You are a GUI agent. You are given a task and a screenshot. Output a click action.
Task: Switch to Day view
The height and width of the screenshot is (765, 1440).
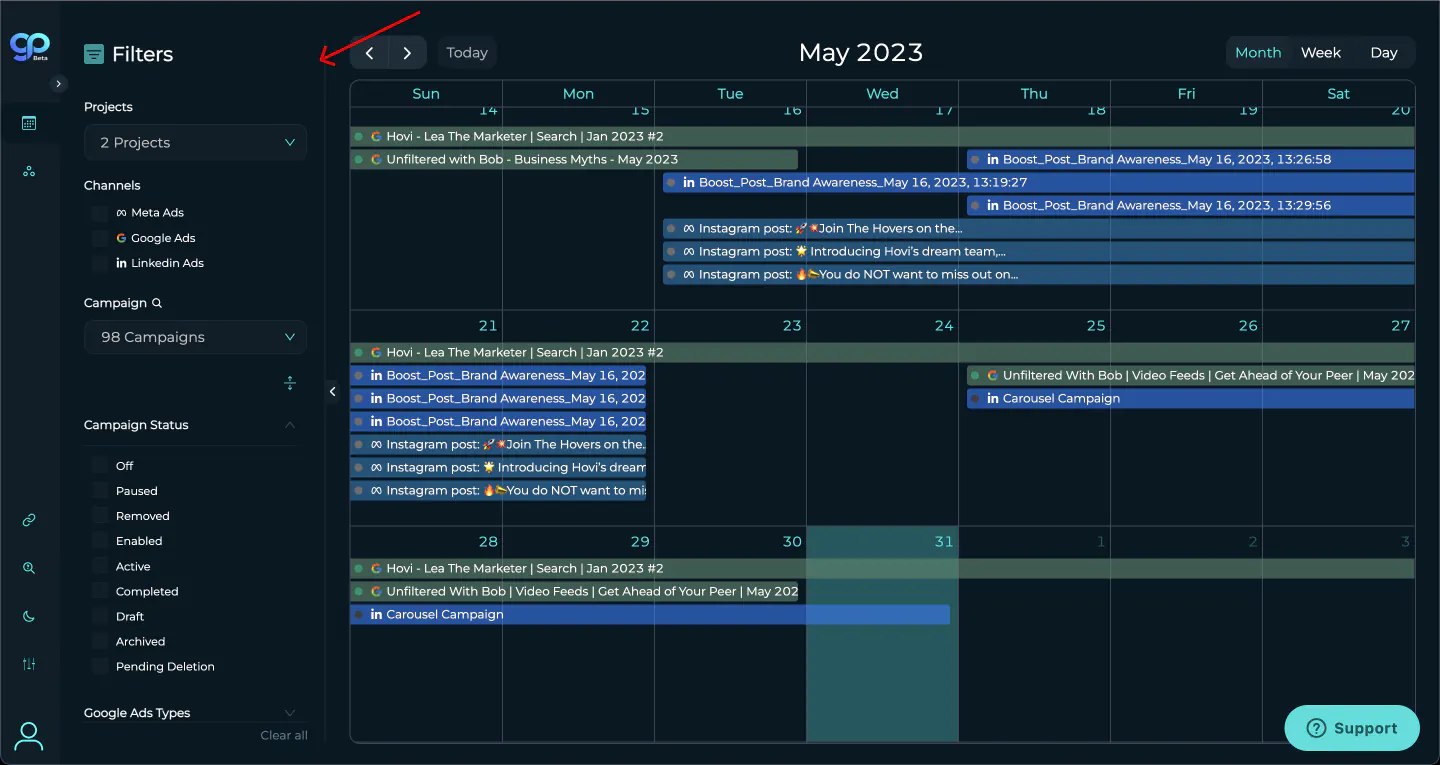point(1384,53)
